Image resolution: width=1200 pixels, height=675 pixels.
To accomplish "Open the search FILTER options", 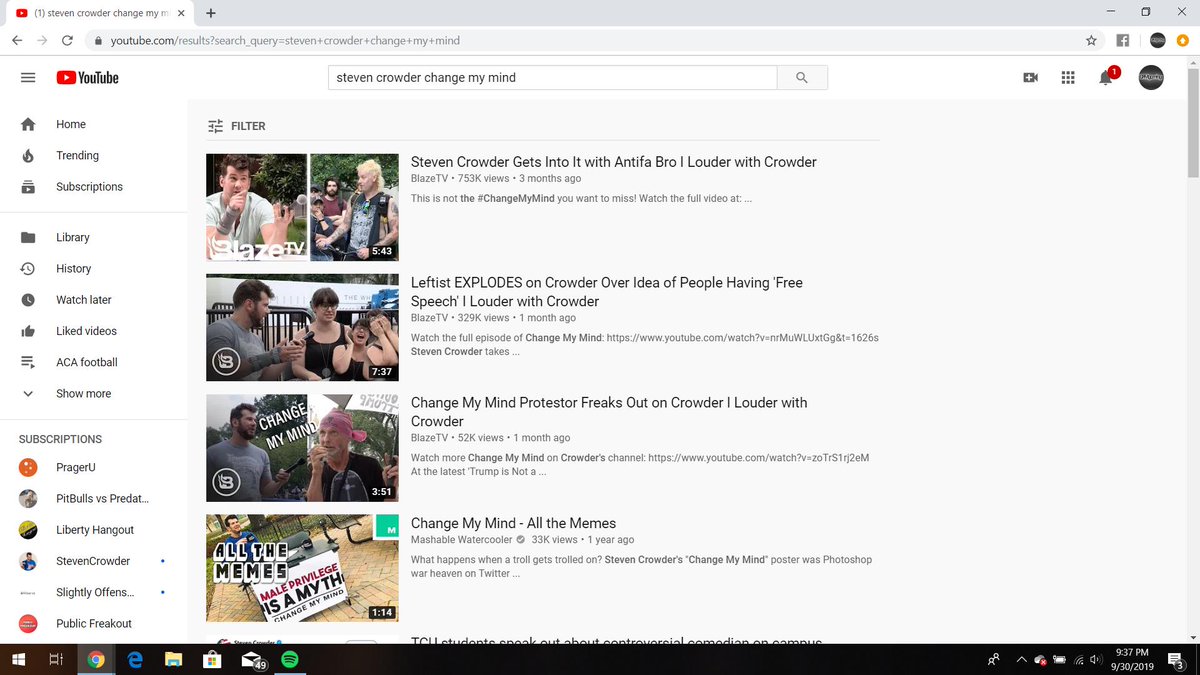I will pyautogui.click(x=237, y=126).
